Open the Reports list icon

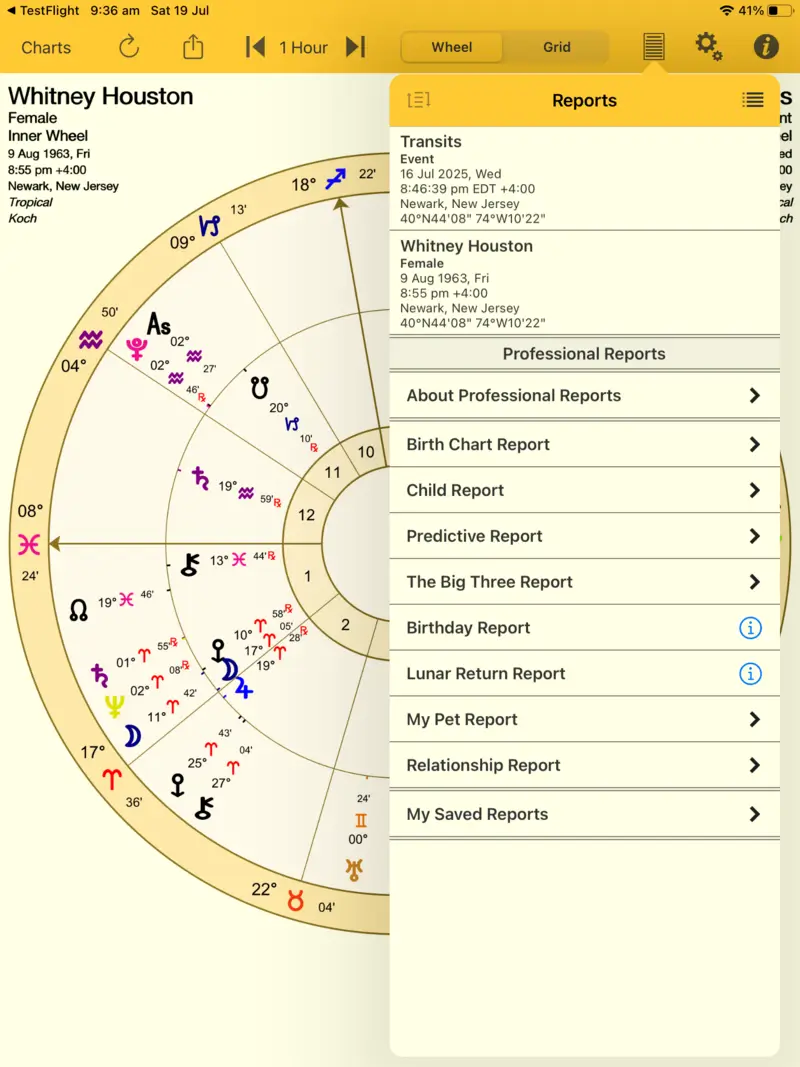coord(653,47)
